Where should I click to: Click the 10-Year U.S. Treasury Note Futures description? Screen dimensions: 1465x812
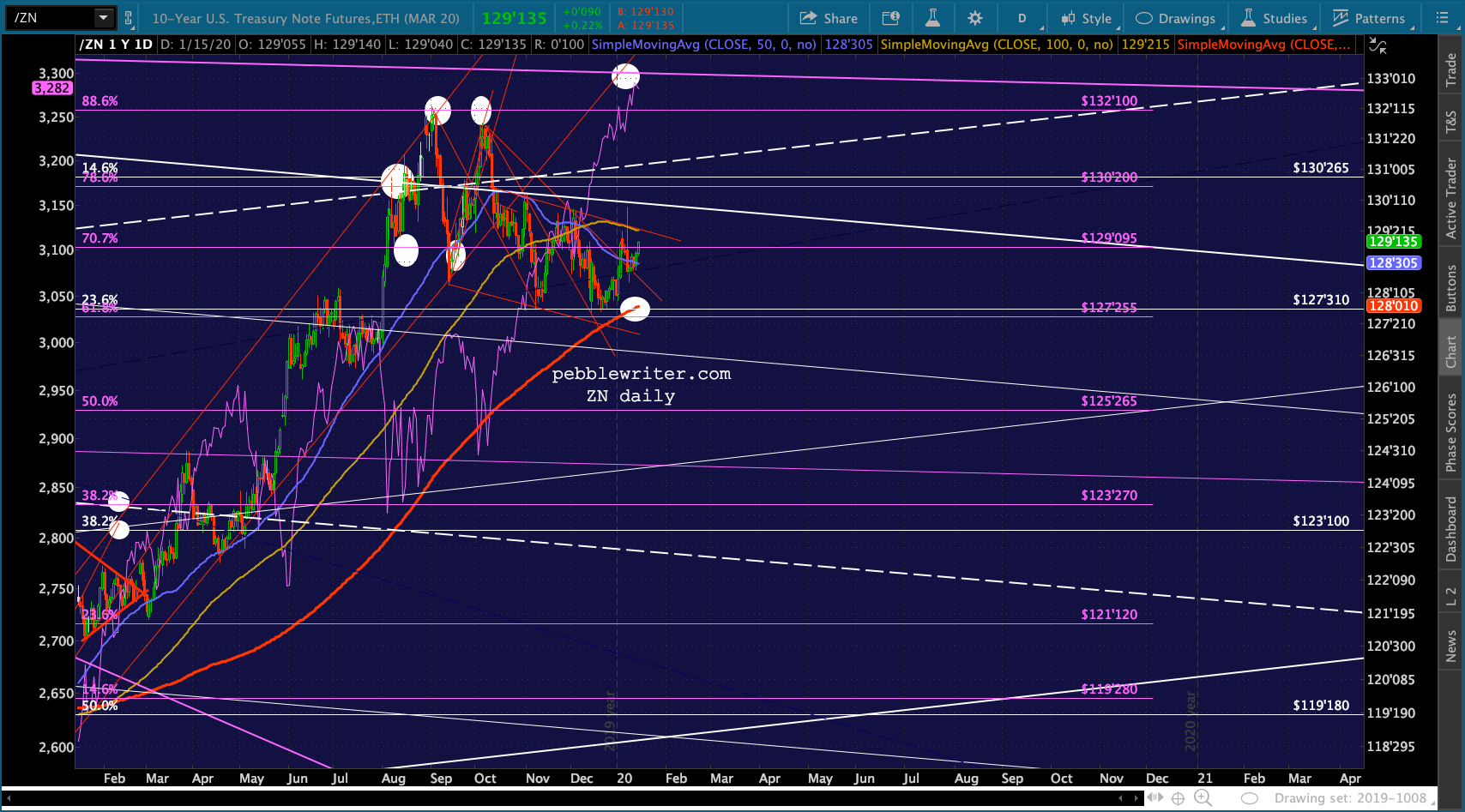(305, 18)
